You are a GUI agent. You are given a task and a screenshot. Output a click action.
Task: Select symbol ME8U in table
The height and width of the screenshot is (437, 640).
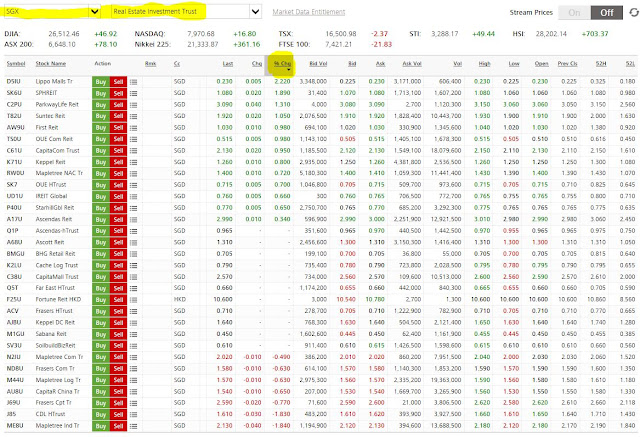point(15,426)
